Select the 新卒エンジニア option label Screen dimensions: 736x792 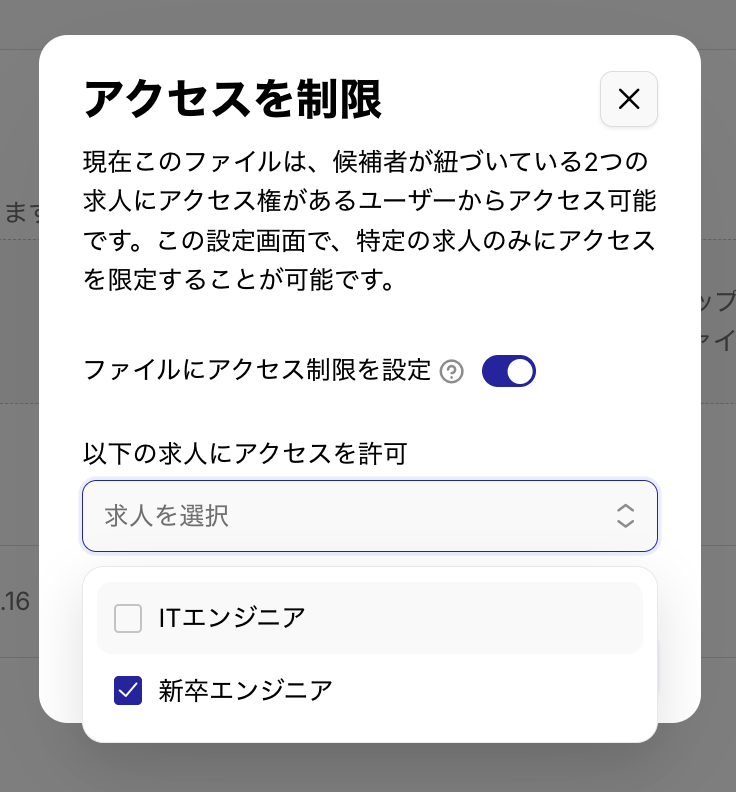245,690
